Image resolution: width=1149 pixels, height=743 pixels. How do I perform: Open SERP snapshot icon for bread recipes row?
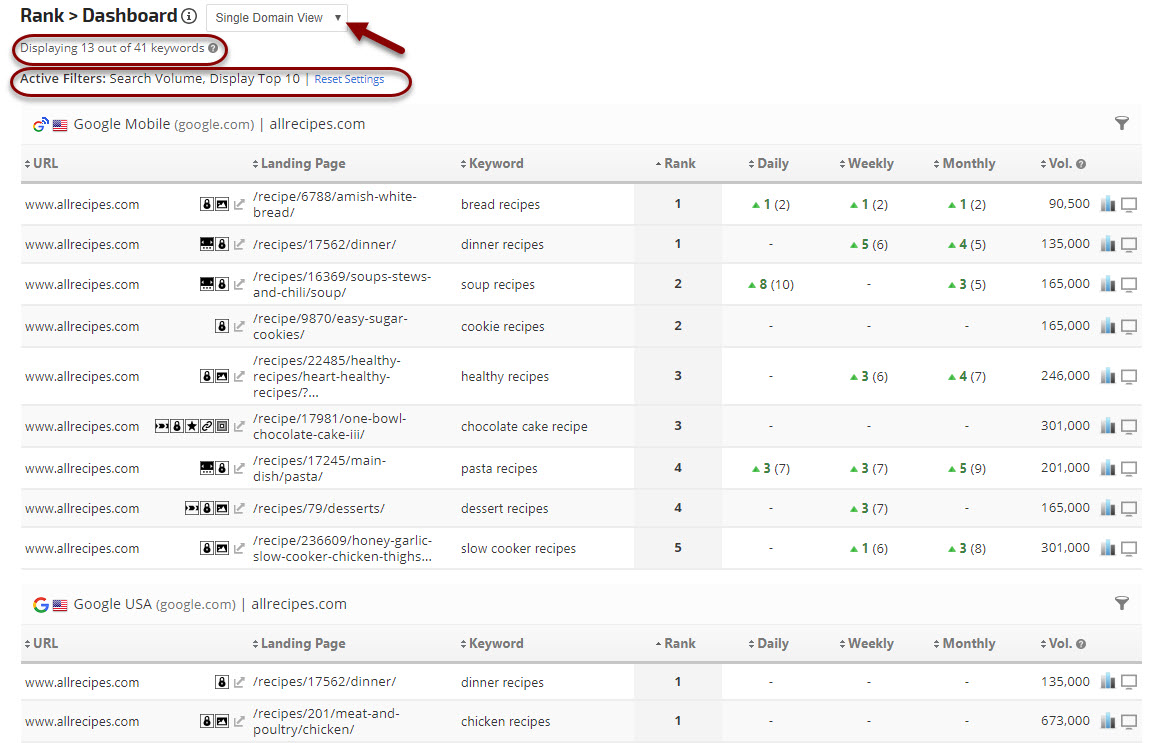1129,204
